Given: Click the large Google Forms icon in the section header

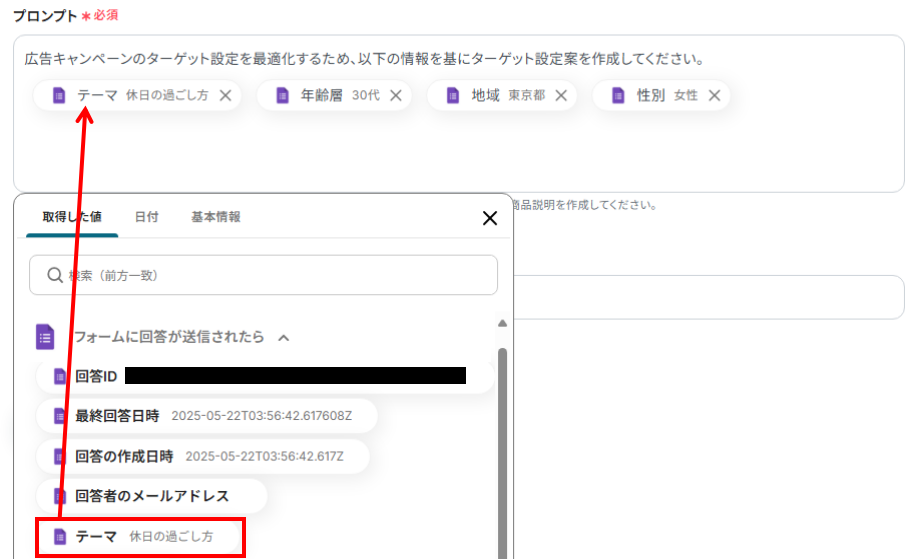Looking at the screenshot, I should [x=45, y=337].
